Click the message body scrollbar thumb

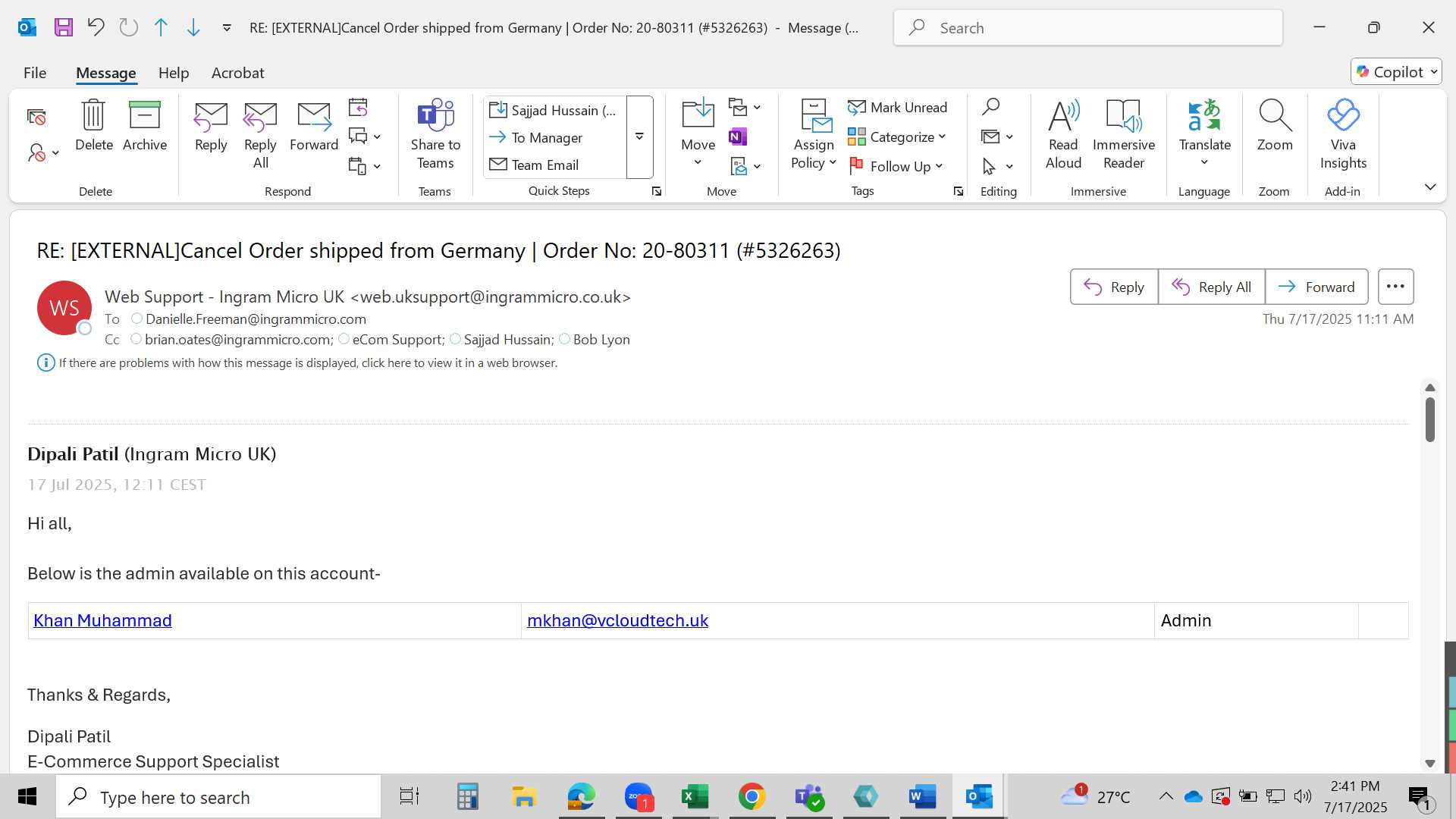1430,419
